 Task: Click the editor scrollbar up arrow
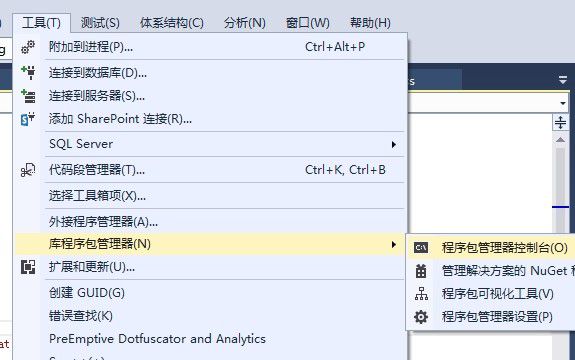point(560,140)
